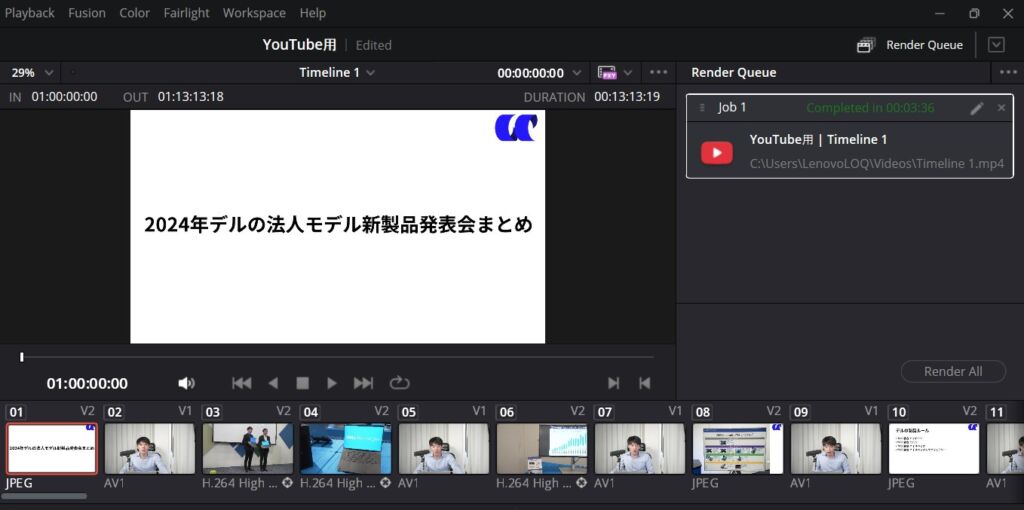Open the 29% viewer zoom dropdown
The height and width of the screenshot is (510, 1024).
tap(32, 72)
